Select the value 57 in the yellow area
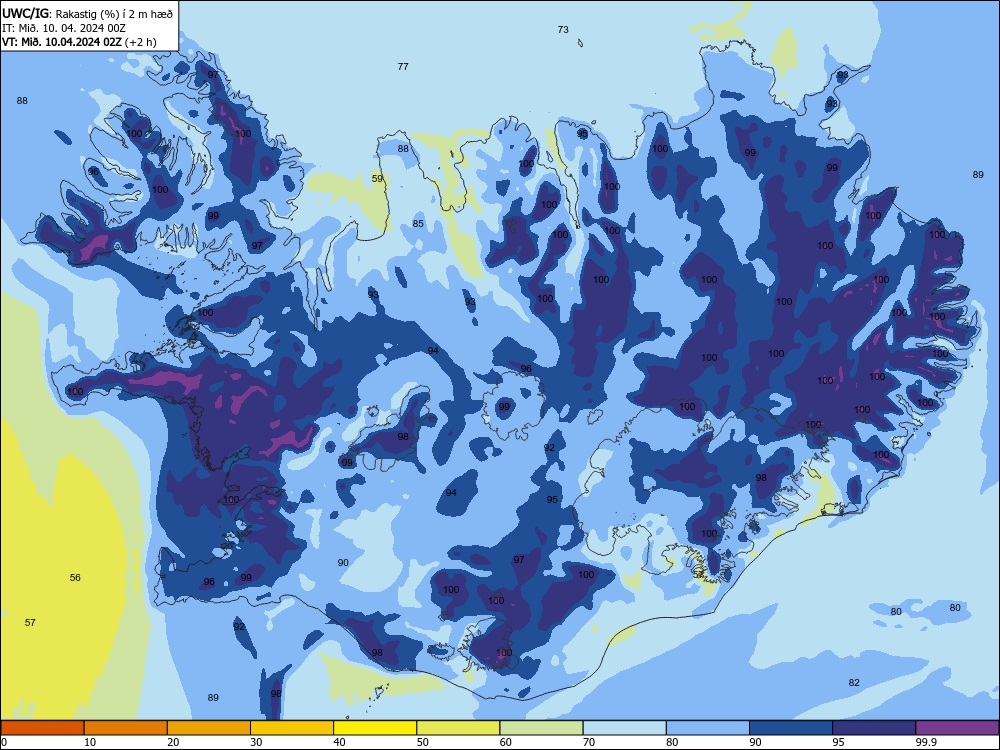The image size is (1000, 750). 30,622
